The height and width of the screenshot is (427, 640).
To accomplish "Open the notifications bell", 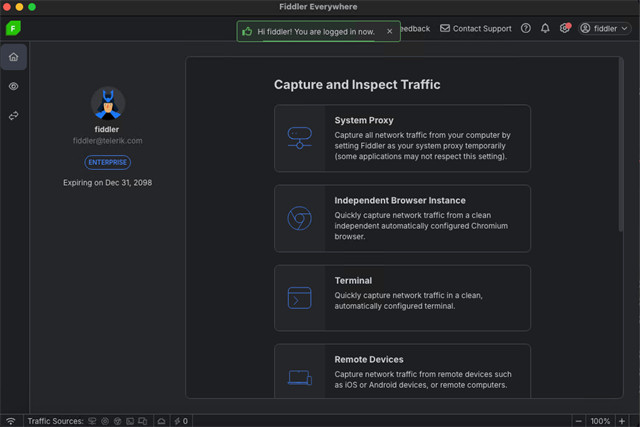I will [x=545, y=28].
